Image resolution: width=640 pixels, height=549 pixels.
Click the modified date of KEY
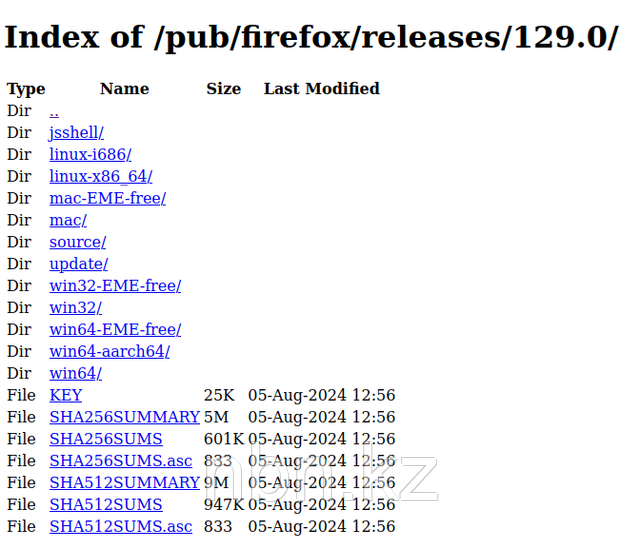tap(322, 396)
